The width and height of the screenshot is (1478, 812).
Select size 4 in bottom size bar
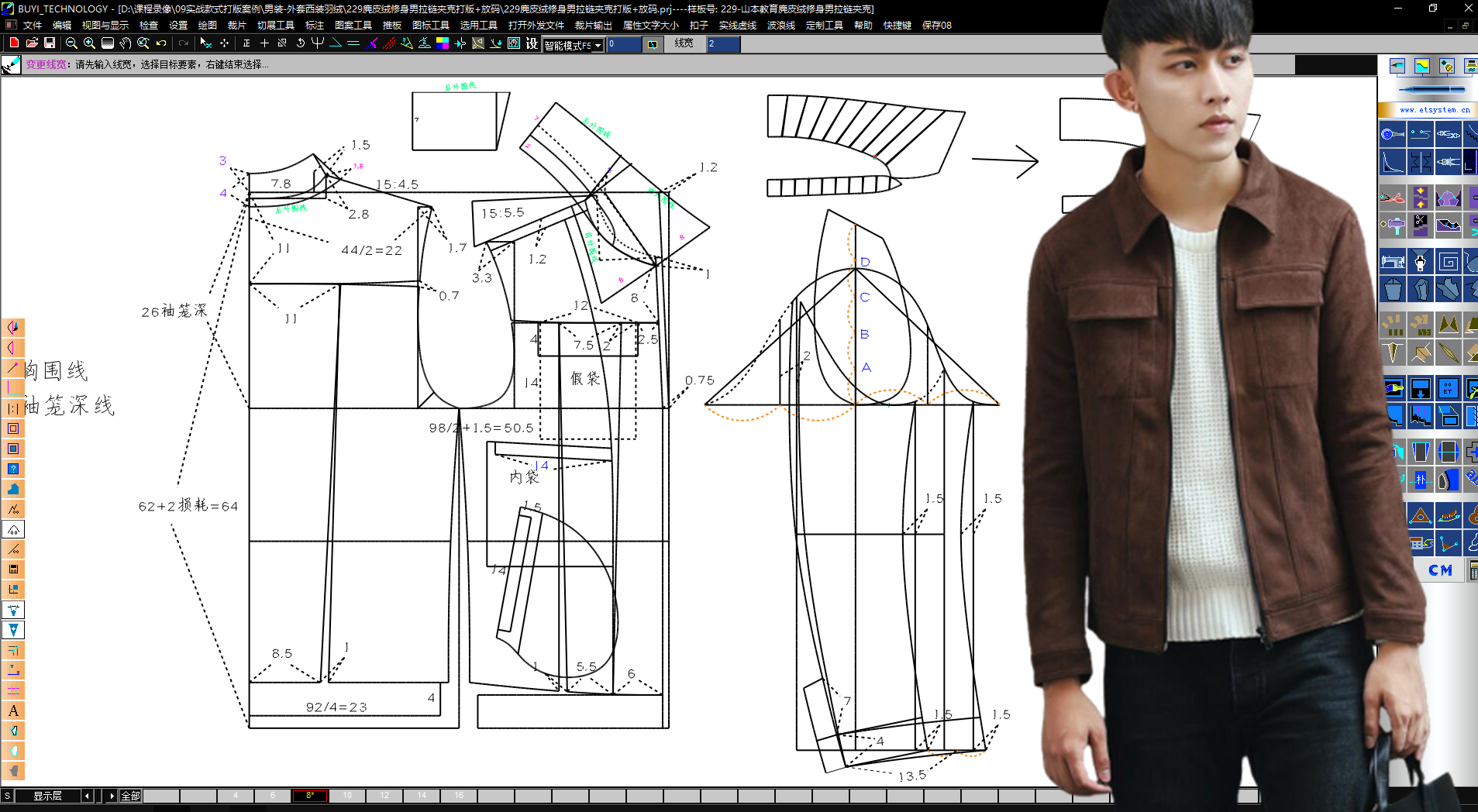(236, 796)
